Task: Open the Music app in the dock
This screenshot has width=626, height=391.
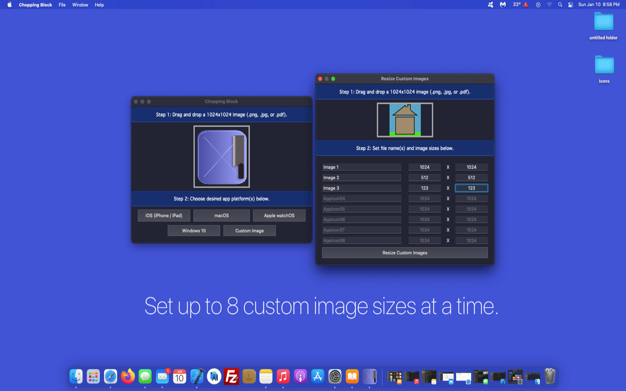Action: [x=283, y=376]
